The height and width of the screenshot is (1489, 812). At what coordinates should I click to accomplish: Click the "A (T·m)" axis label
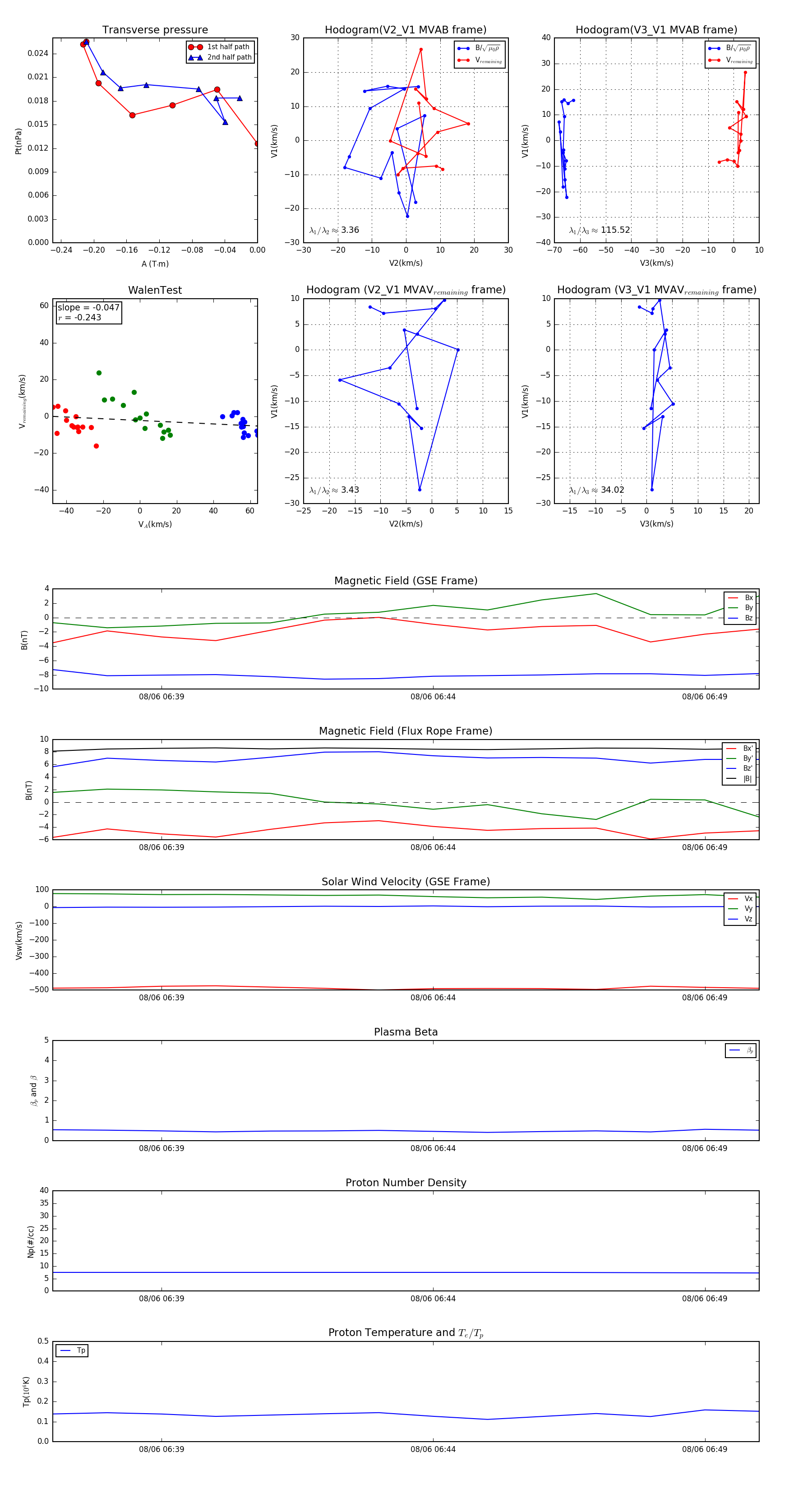155,264
